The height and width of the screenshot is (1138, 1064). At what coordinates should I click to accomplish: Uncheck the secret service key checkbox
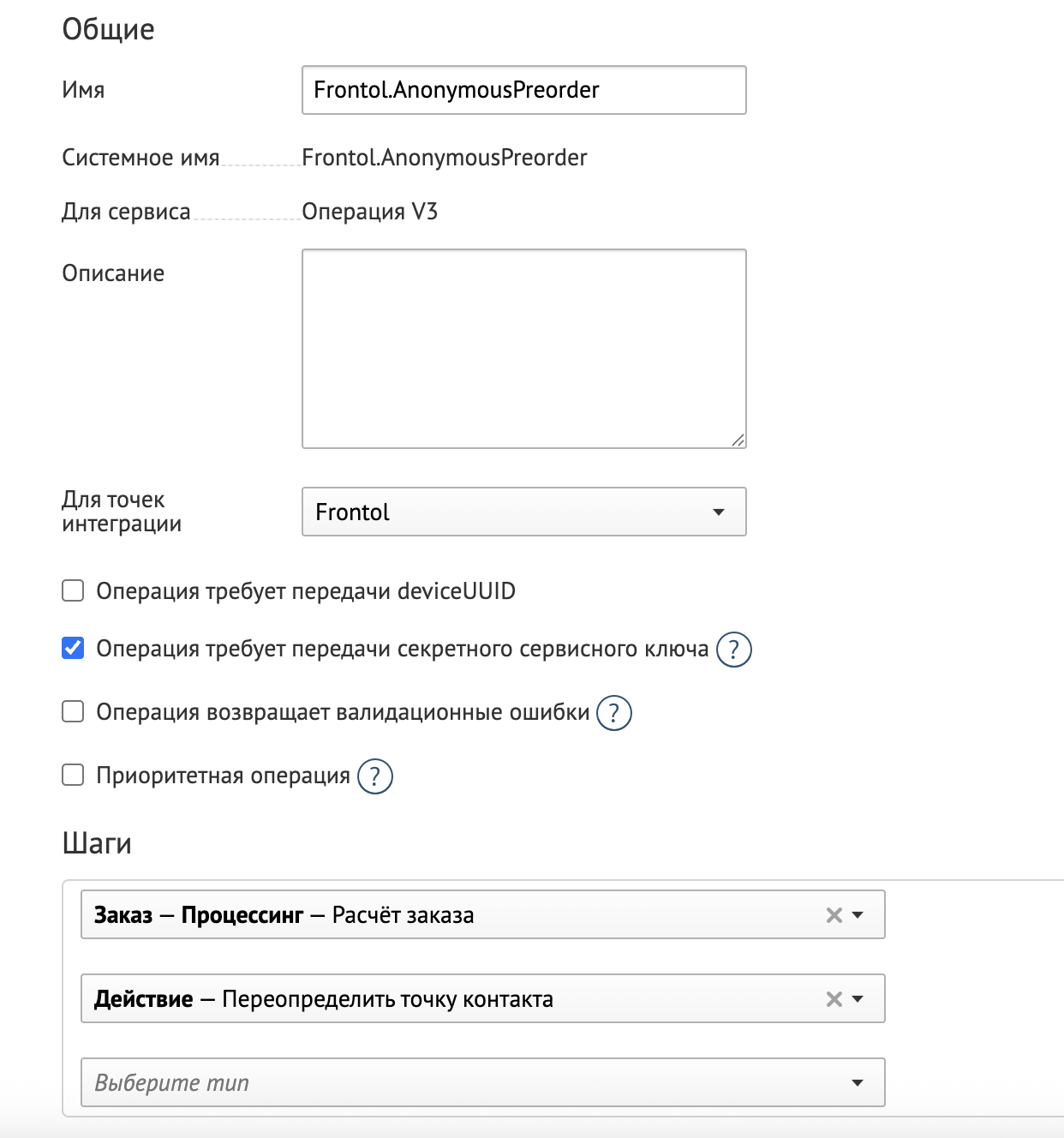pyautogui.click(x=73, y=649)
